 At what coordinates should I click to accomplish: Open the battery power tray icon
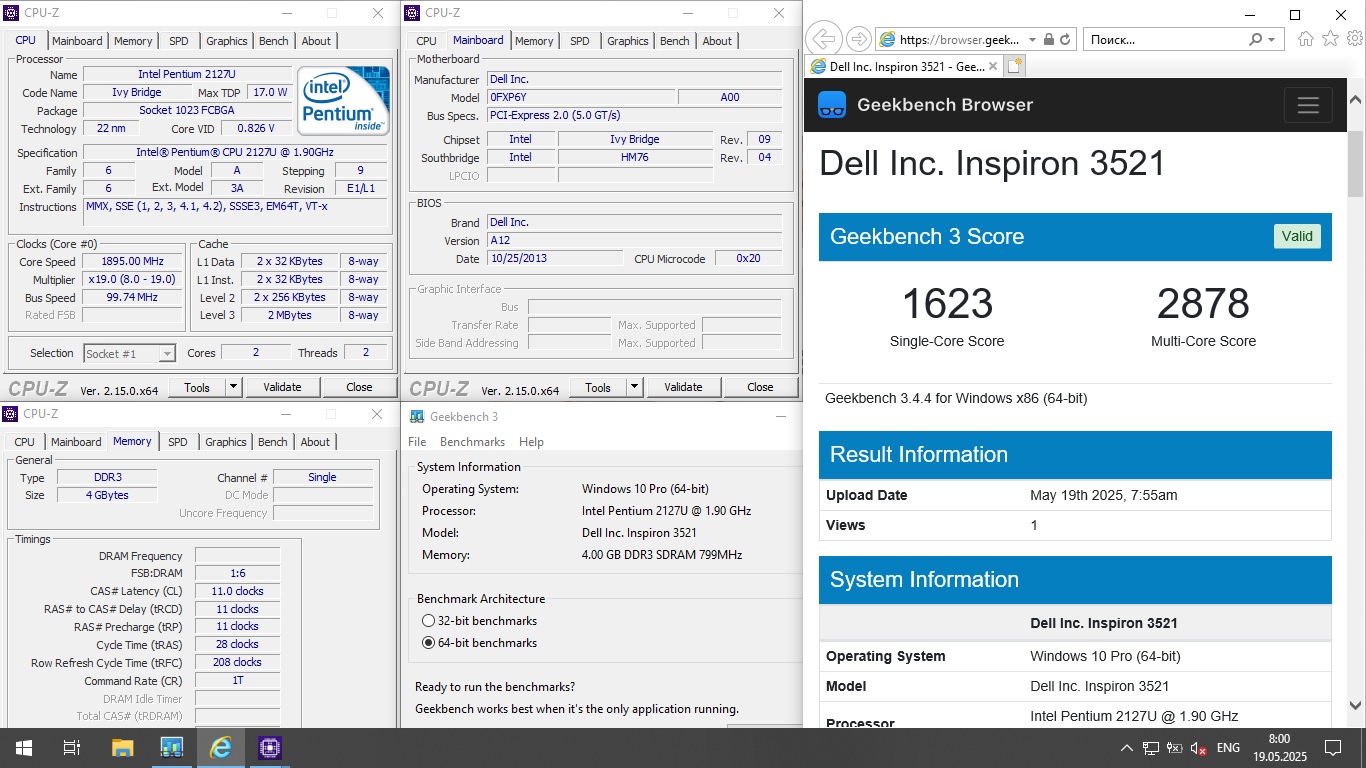[1175, 748]
